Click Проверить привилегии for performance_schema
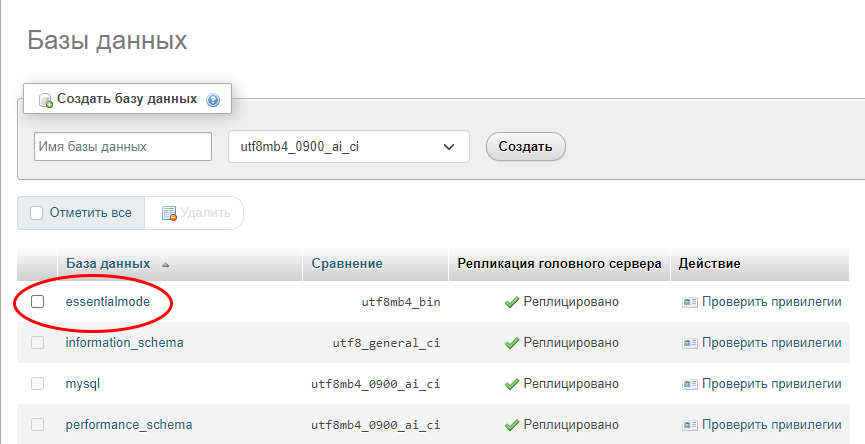This screenshot has height=444, width=865. tap(771, 425)
